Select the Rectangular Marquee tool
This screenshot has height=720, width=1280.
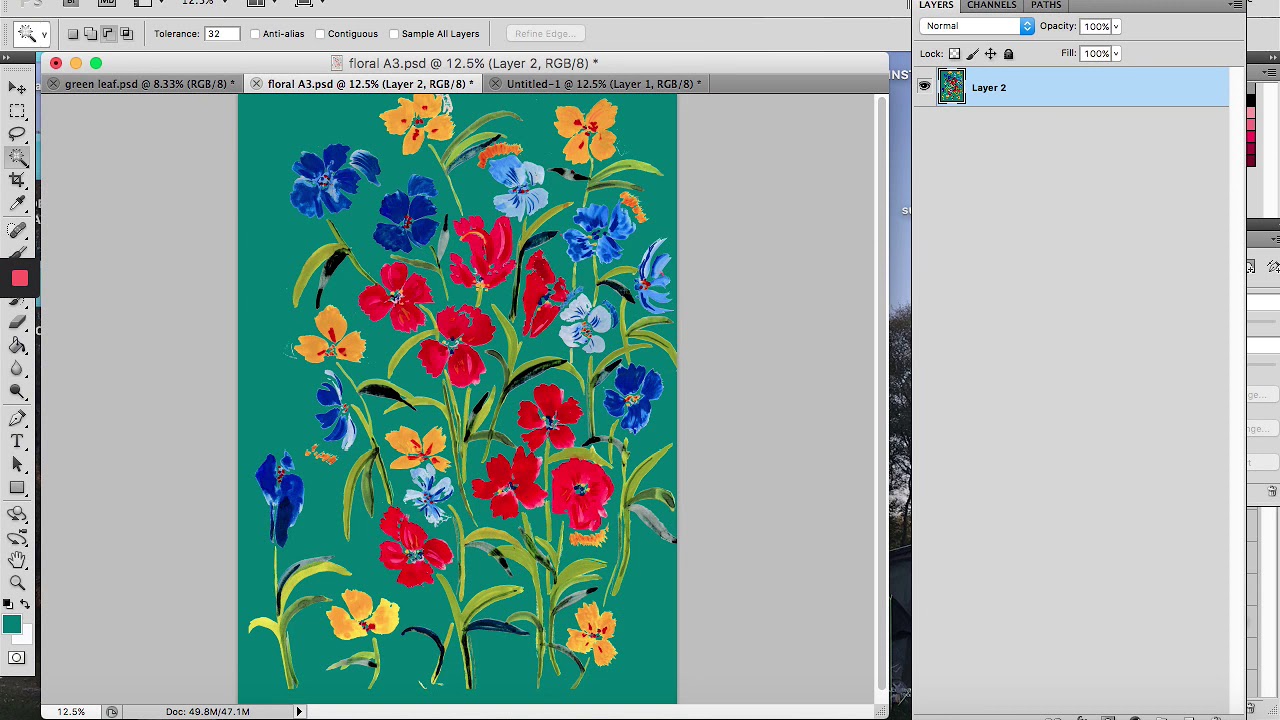[x=17, y=111]
